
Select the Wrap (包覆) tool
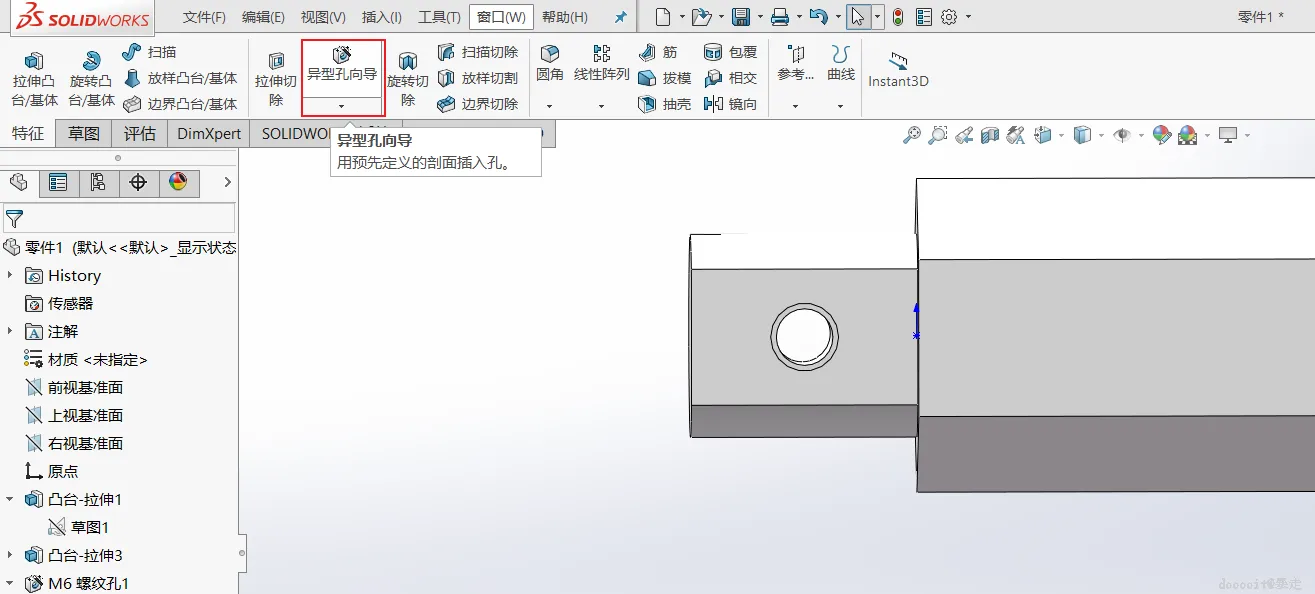(731, 52)
